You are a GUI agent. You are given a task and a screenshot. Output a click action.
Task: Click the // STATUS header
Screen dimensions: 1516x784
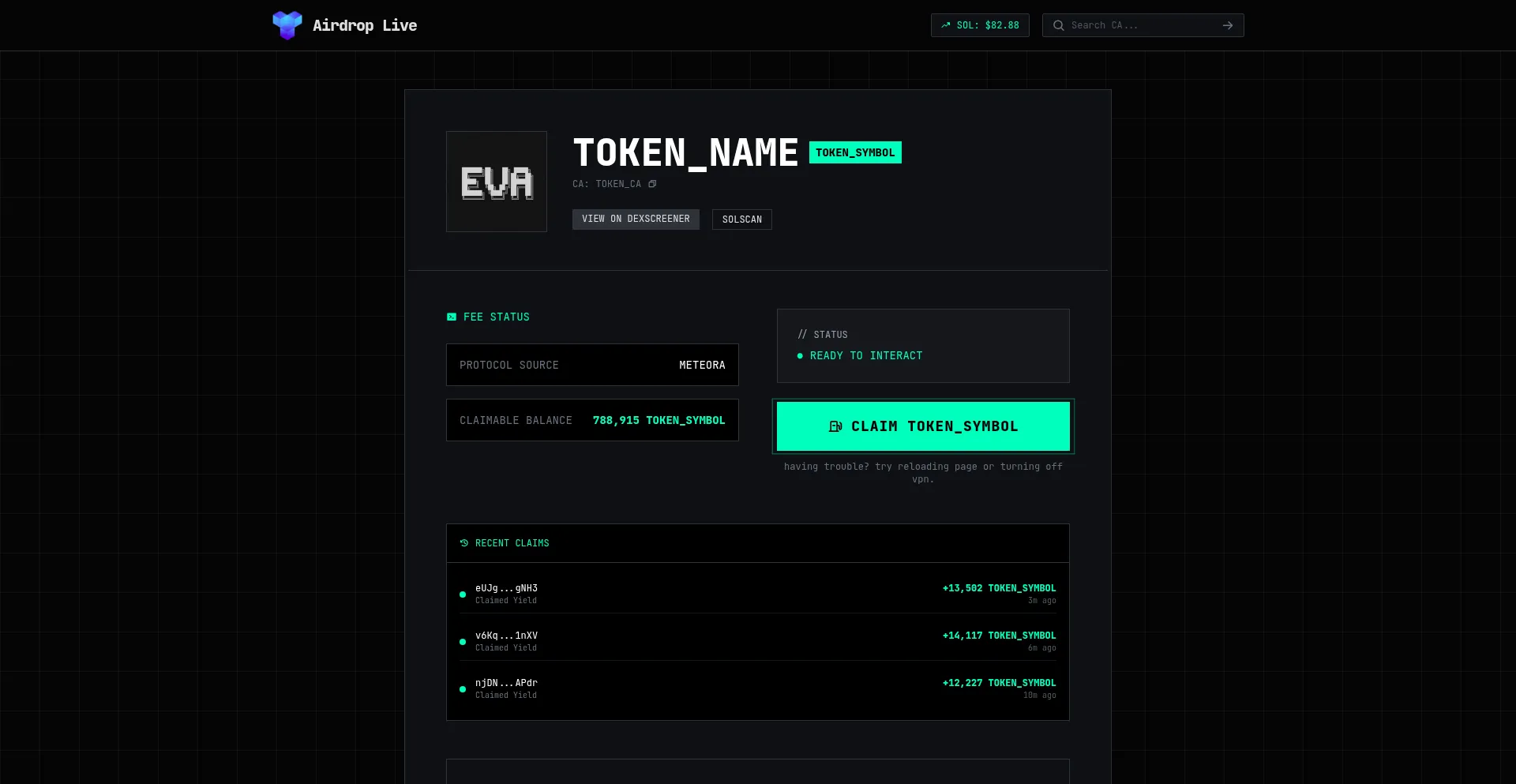(x=823, y=335)
